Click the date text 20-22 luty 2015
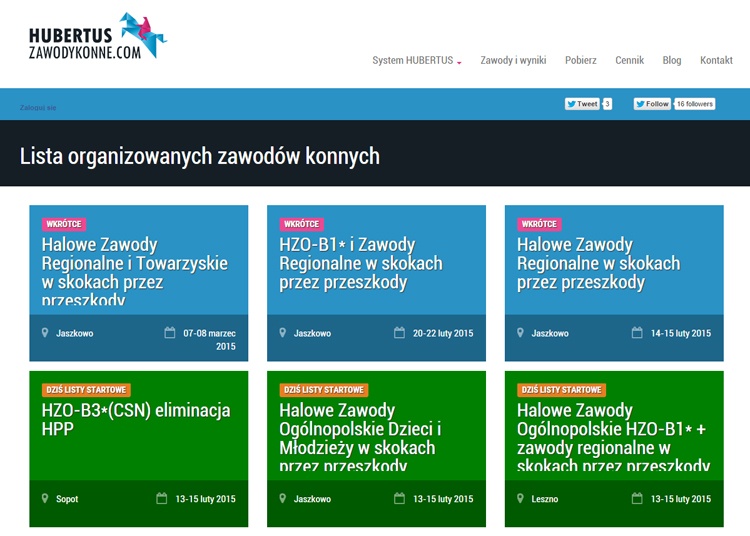The height and width of the screenshot is (536, 750). click(x=443, y=333)
